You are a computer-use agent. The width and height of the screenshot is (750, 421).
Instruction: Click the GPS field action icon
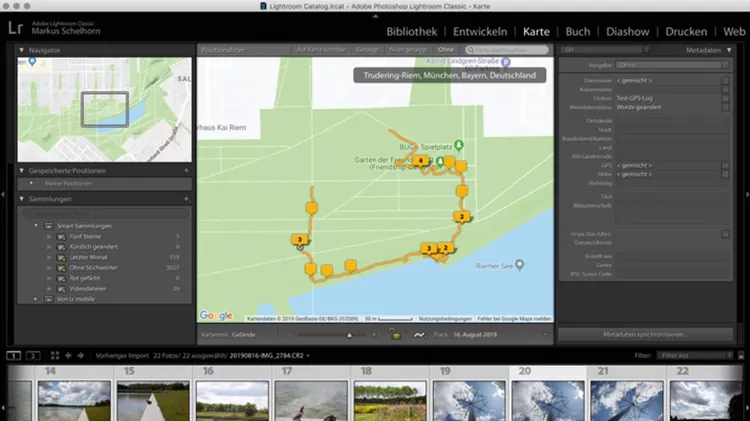pyautogui.click(x=725, y=165)
